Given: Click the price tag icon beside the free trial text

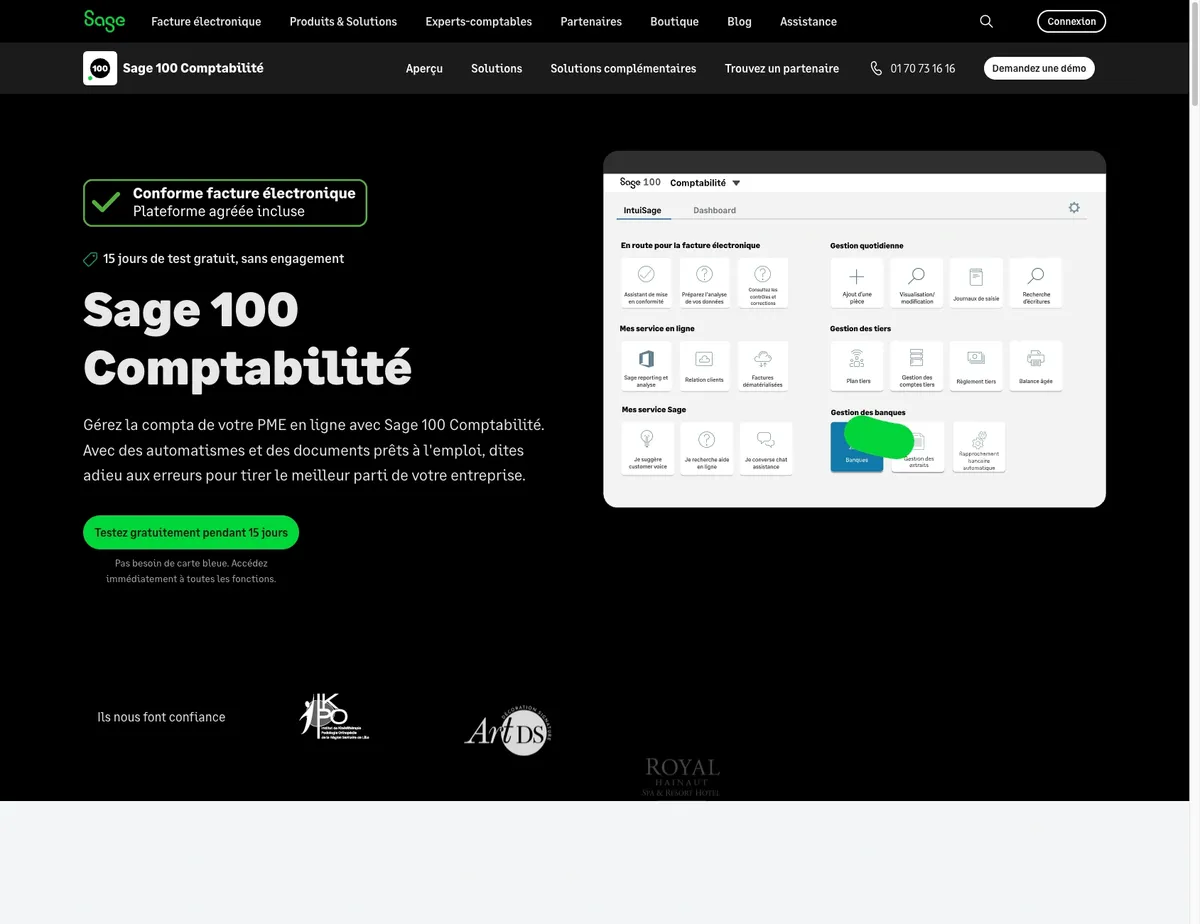Looking at the screenshot, I should pyautogui.click(x=90, y=259).
